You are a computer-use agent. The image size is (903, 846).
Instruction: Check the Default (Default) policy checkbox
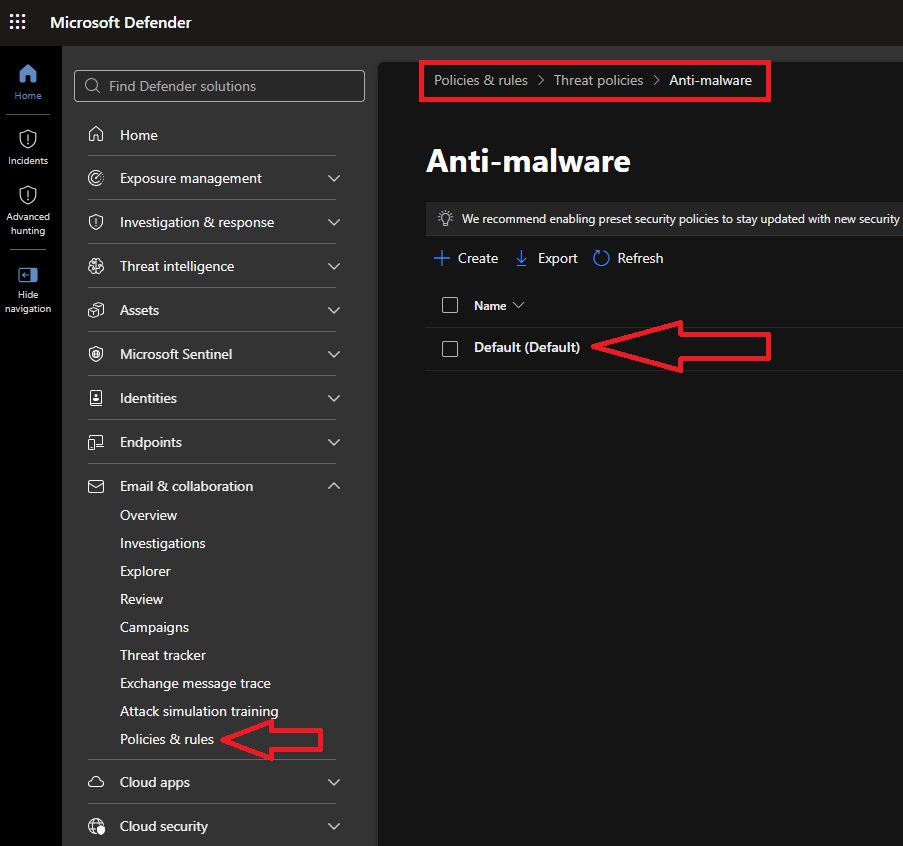[450, 348]
